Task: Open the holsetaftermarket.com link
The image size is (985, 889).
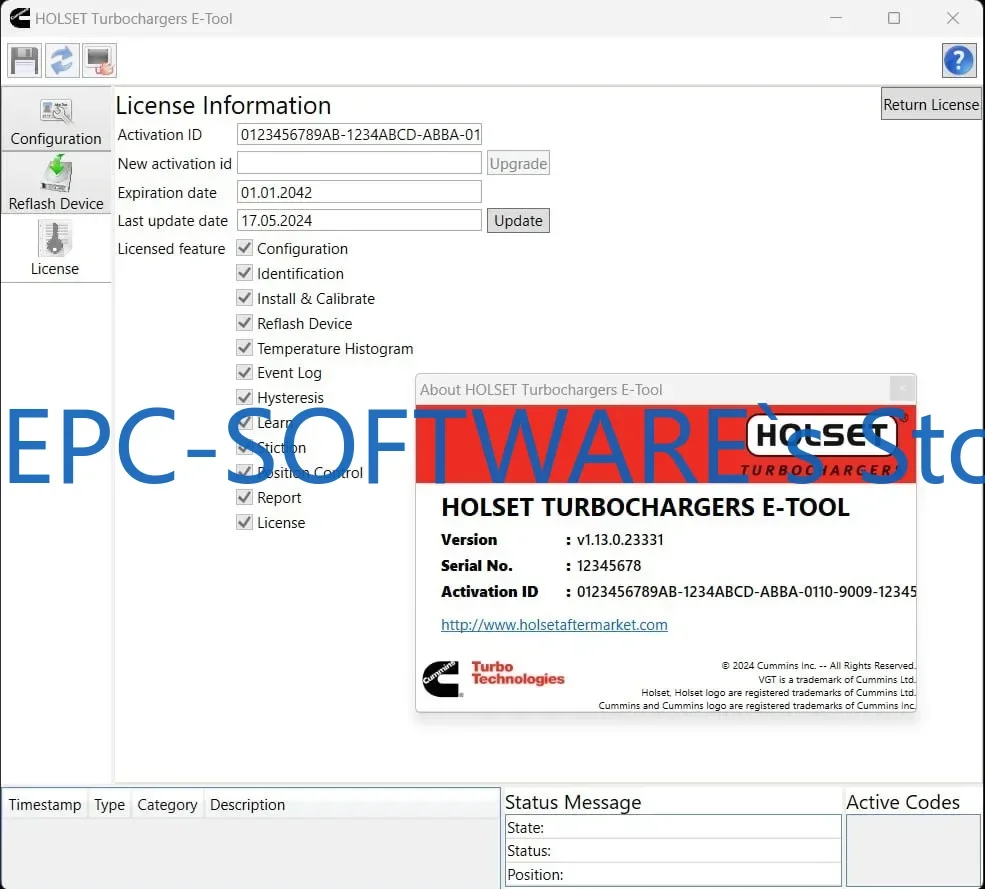Action: [x=554, y=625]
